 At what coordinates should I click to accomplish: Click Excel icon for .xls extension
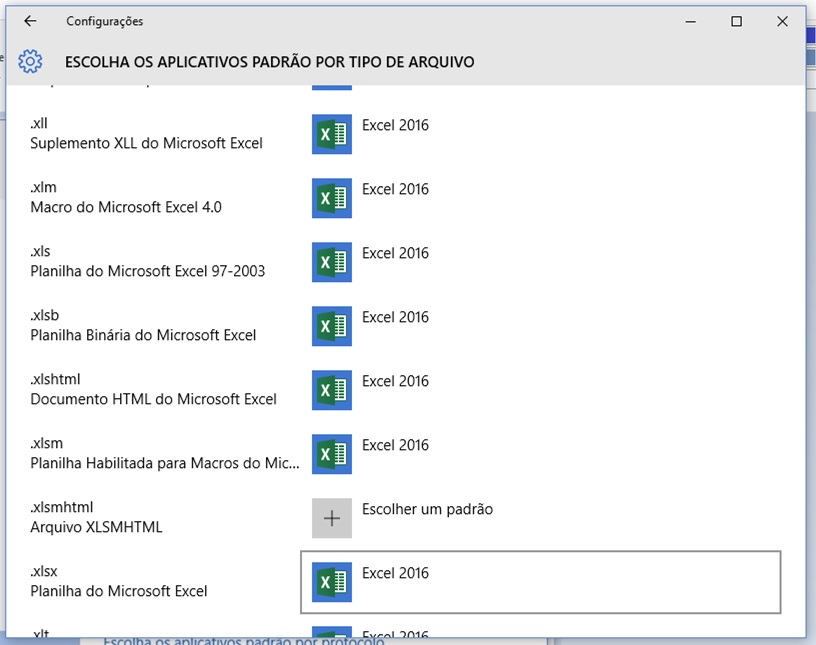click(332, 262)
